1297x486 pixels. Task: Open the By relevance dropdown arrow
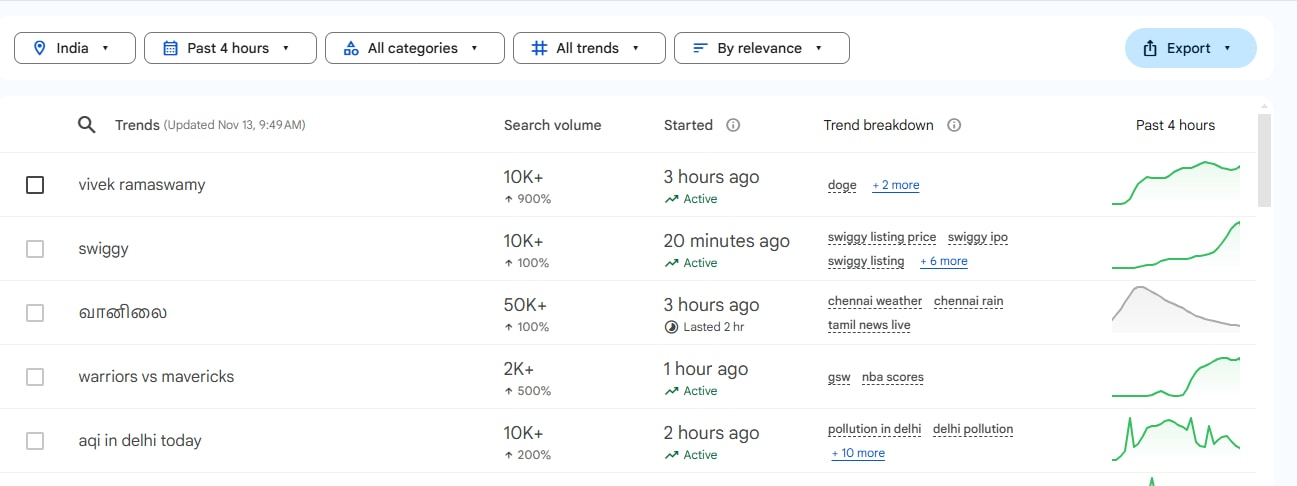coord(819,48)
